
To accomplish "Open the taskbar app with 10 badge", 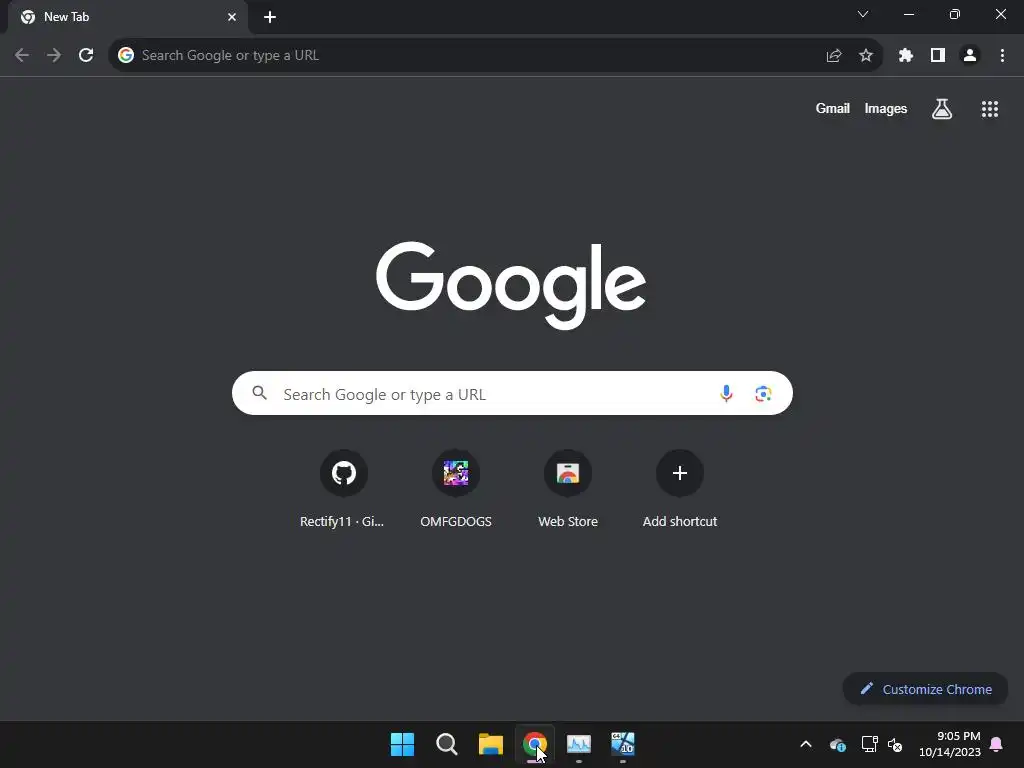I will [622, 744].
